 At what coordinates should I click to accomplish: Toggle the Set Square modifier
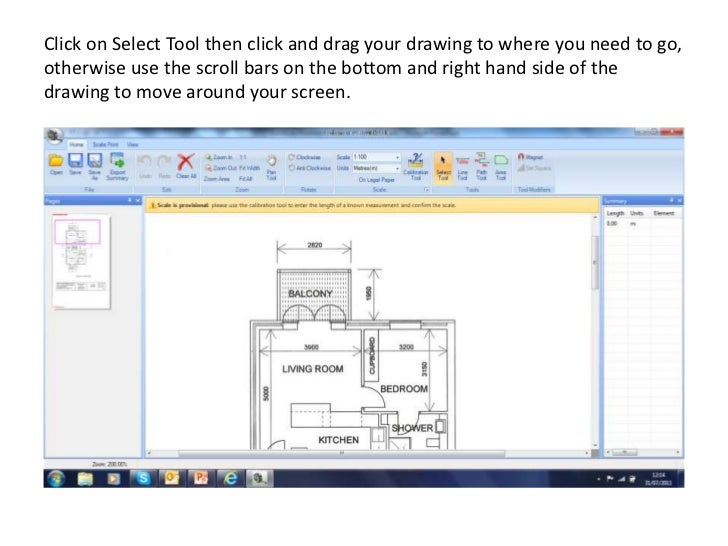pos(534,168)
